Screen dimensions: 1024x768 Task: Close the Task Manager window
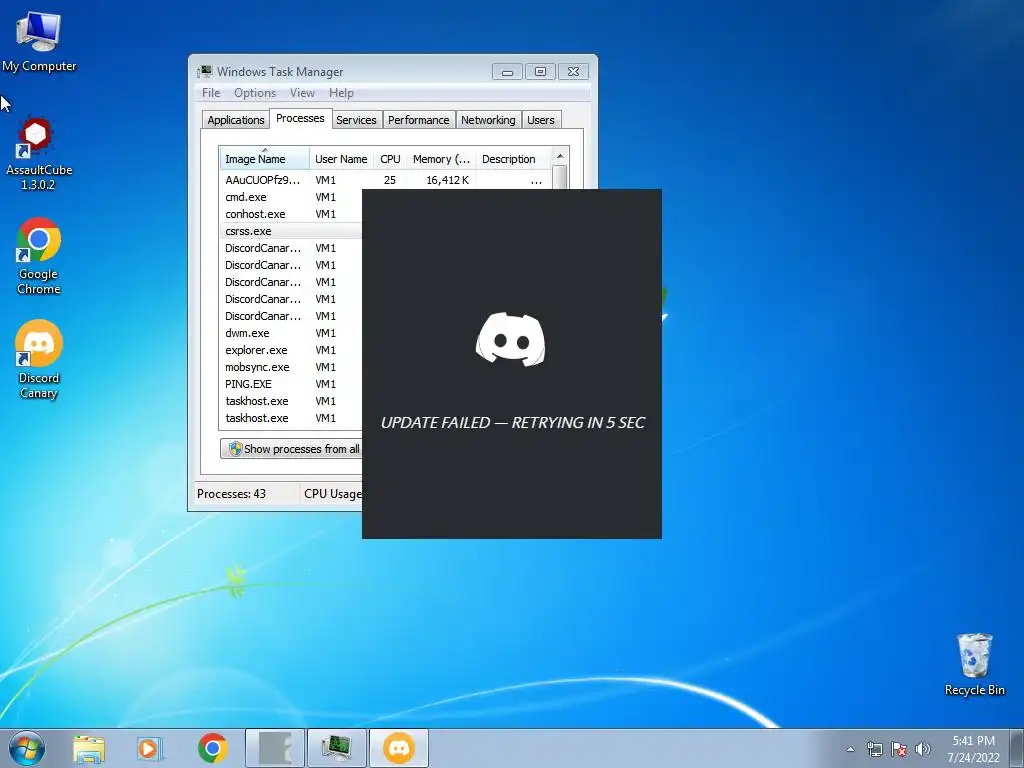573,71
